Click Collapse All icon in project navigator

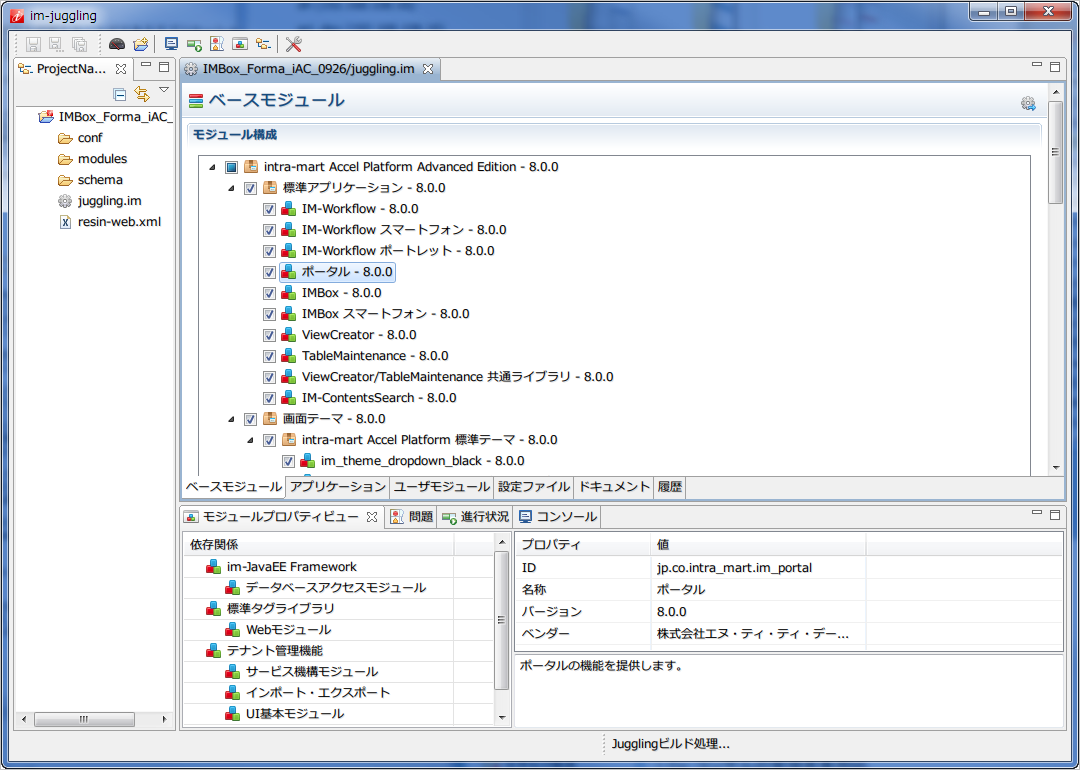click(x=120, y=94)
